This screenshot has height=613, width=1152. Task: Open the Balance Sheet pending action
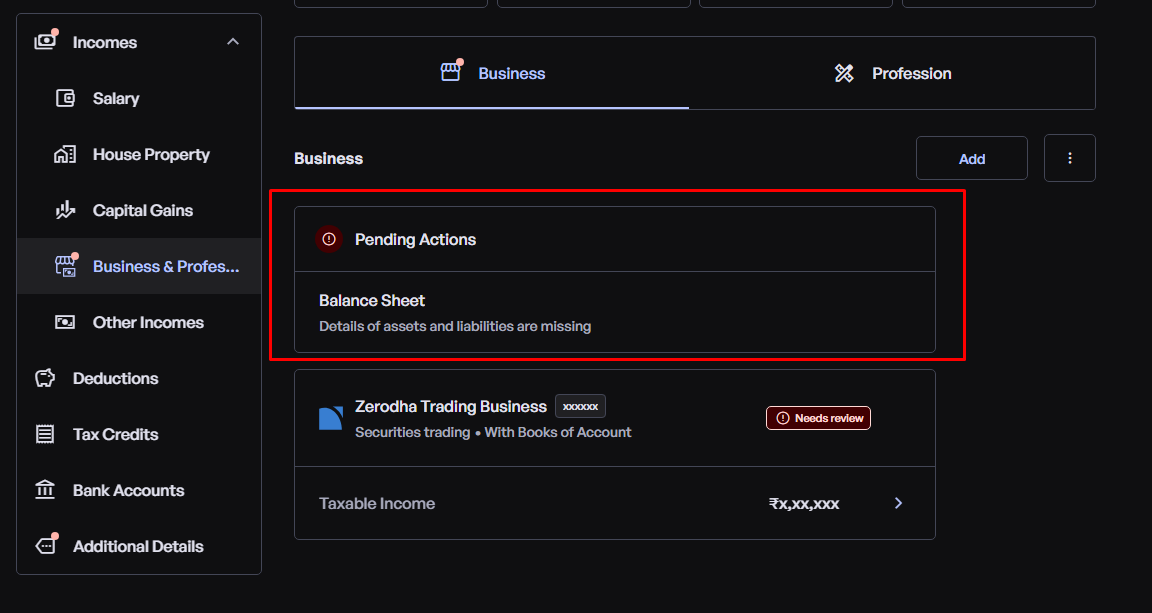(x=615, y=312)
